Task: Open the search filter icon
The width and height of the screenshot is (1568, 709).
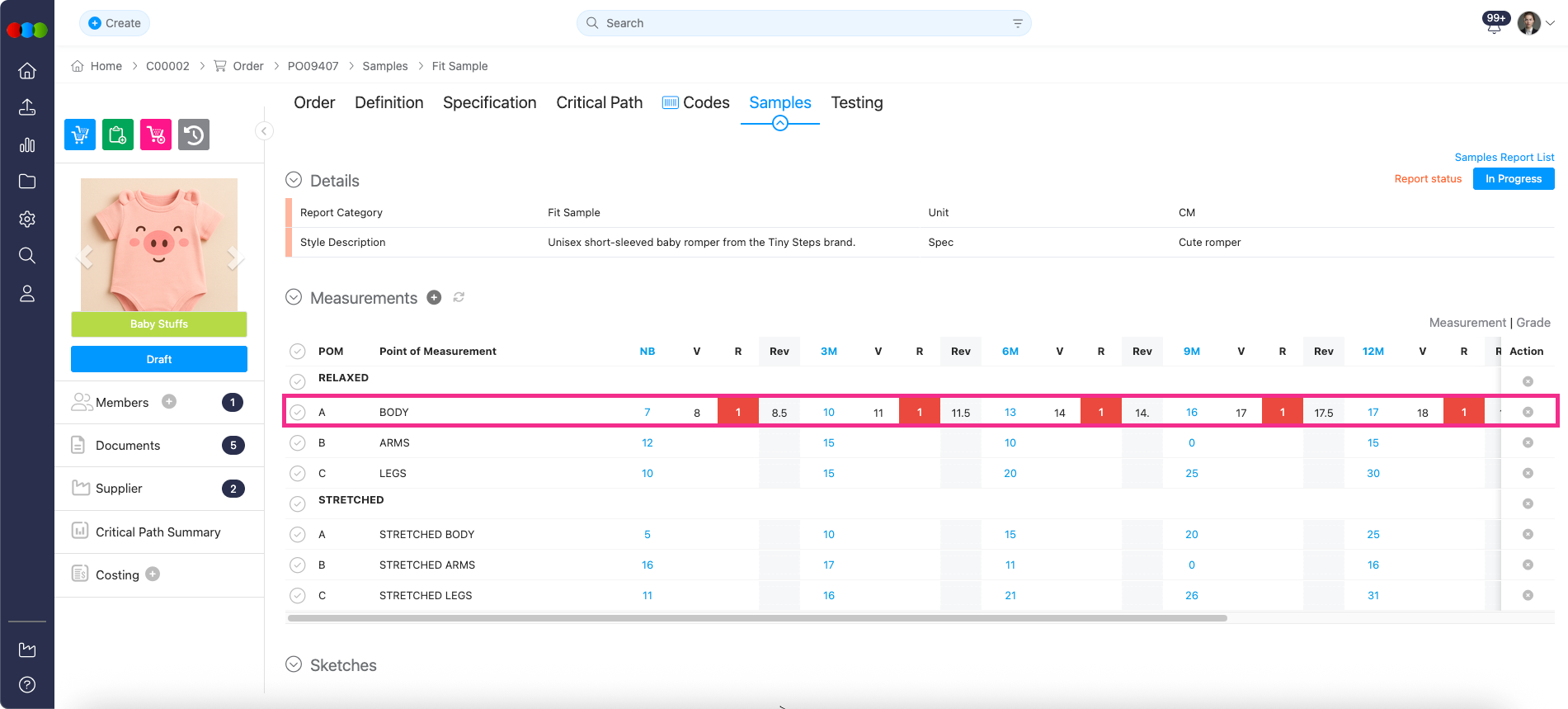Action: point(1017,24)
